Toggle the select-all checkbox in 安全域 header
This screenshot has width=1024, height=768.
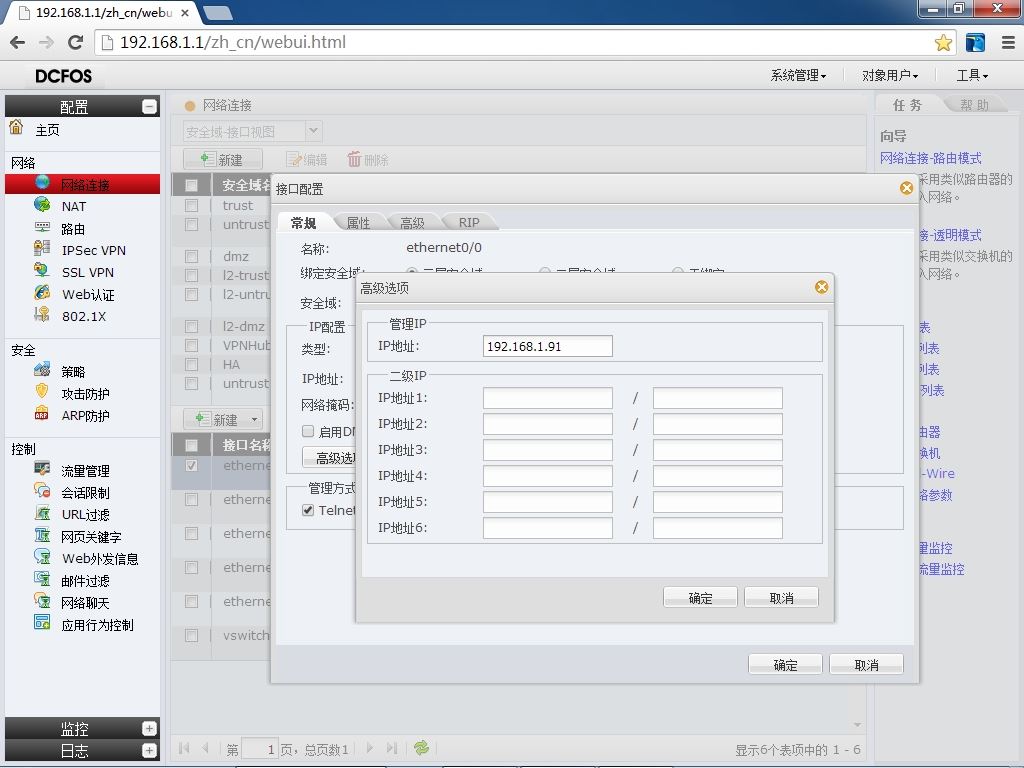pos(191,185)
